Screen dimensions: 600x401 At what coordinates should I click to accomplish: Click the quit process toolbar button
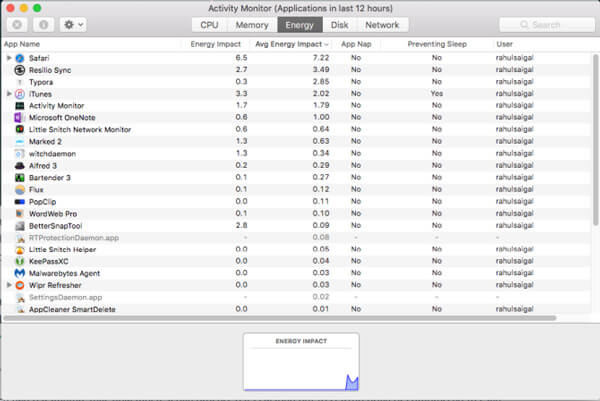[17, 25]
